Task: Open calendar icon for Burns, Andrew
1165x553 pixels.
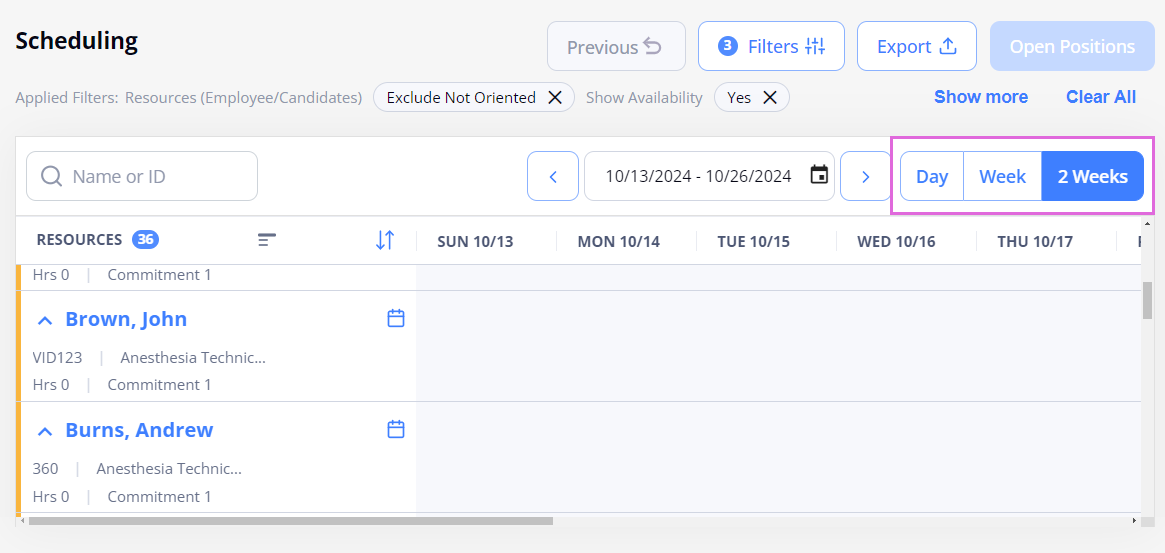Action: pyautogui.click(x=397, y=429)
